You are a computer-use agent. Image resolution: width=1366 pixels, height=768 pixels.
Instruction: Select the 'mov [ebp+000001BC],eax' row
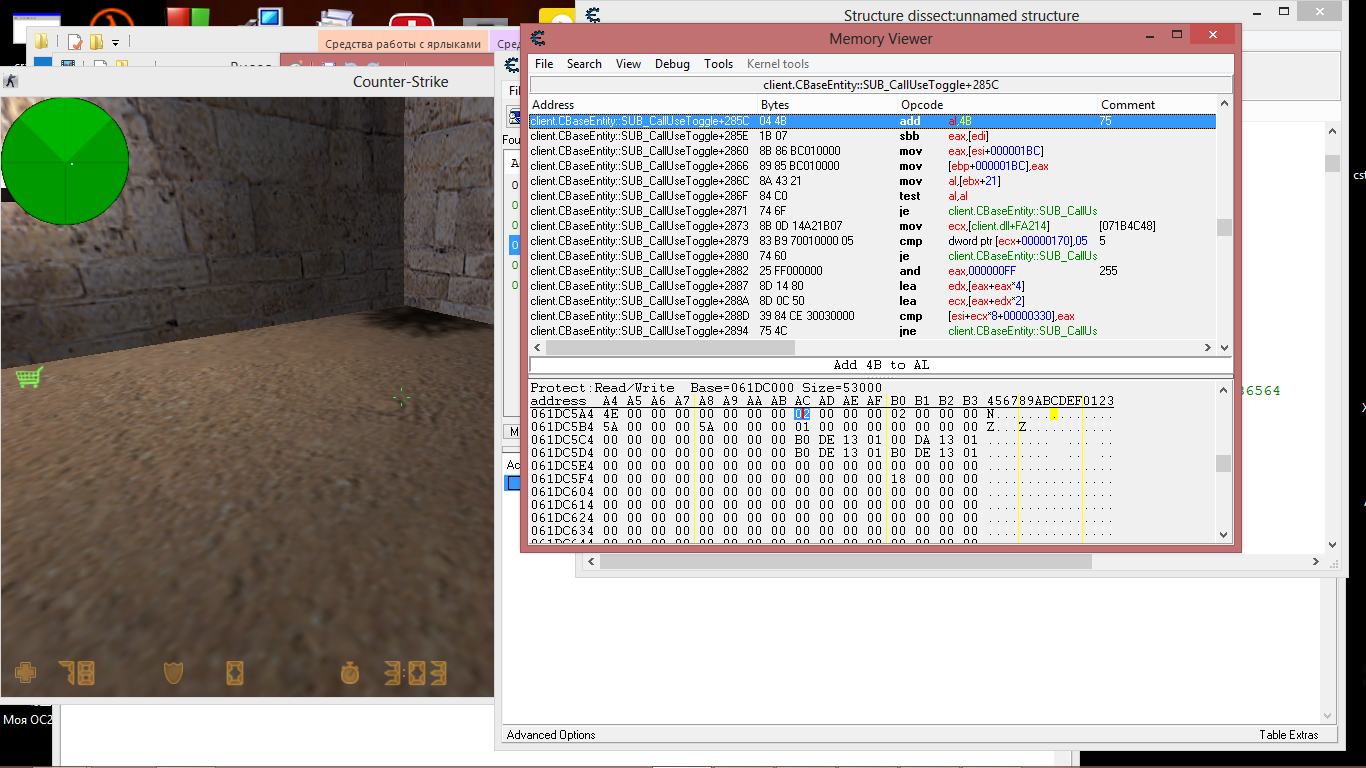coord(872,166)
